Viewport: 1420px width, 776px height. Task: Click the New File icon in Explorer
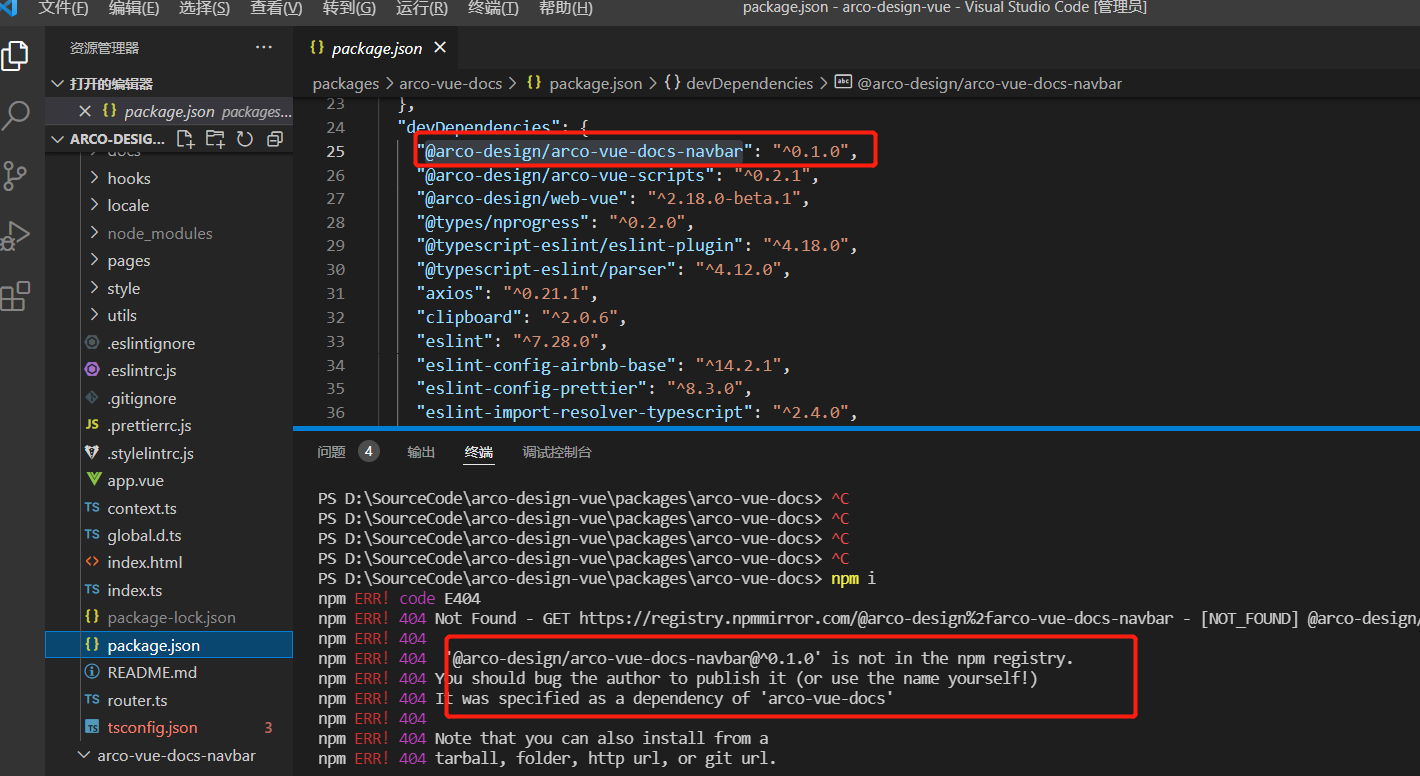[184, 139]
